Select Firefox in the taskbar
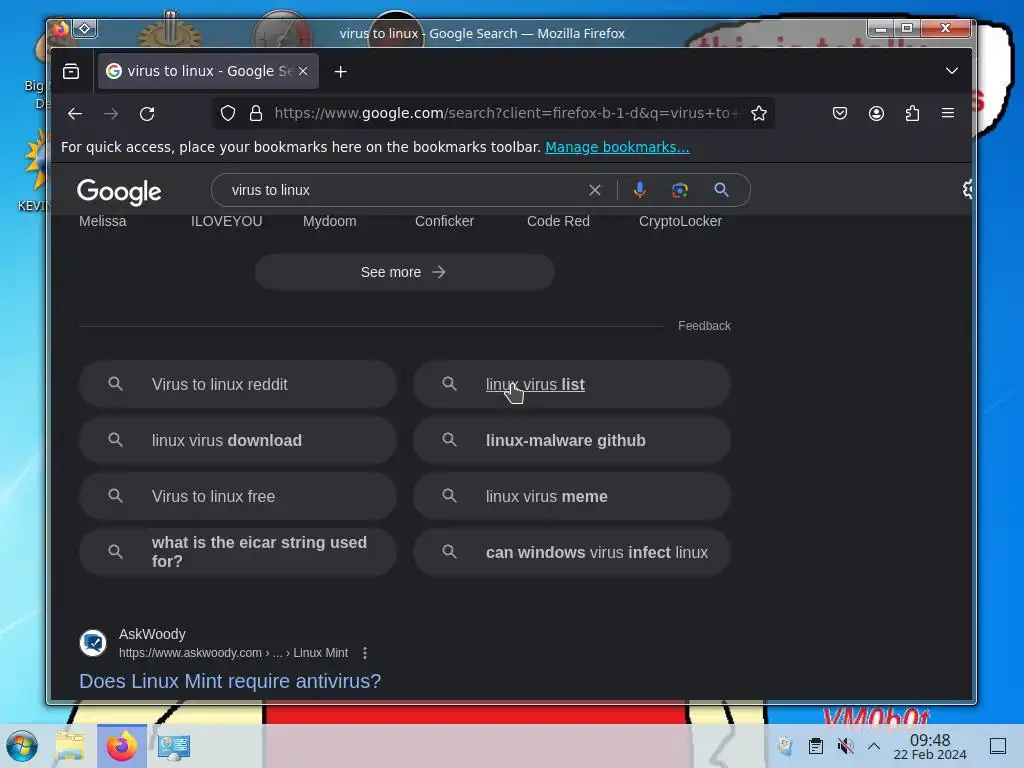This screenshot has height=768, width=1024. click(121, 746)
